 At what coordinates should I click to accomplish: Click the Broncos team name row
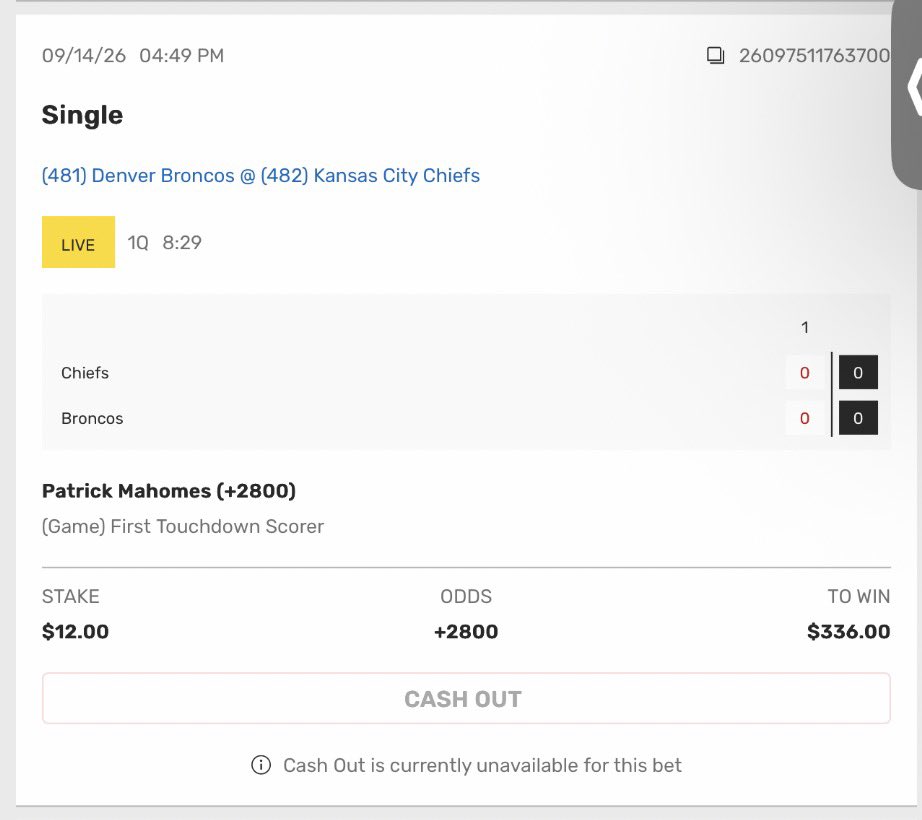point(92,419)
